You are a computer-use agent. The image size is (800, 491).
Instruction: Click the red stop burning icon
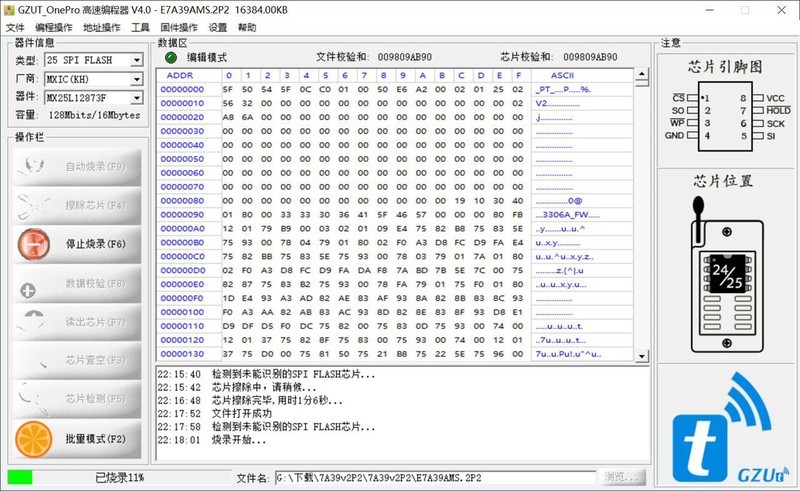[34, 244]
